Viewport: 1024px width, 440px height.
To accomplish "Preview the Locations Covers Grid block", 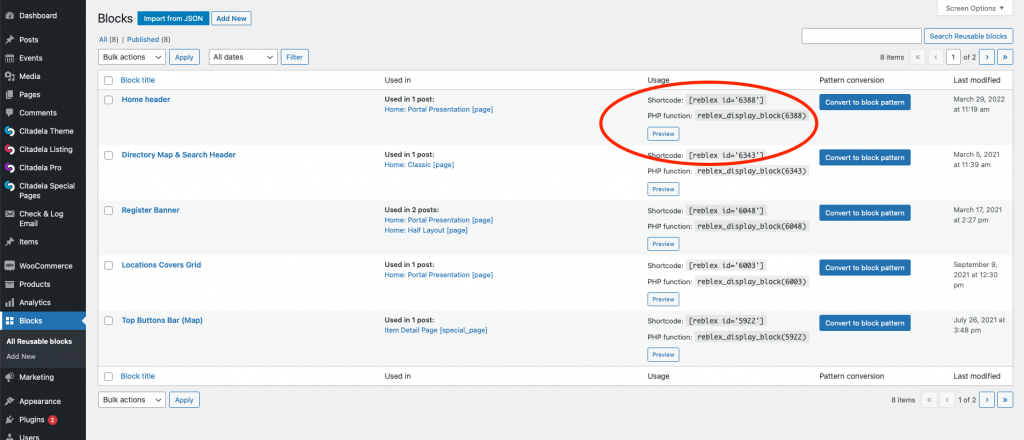I will click(663, 300).
